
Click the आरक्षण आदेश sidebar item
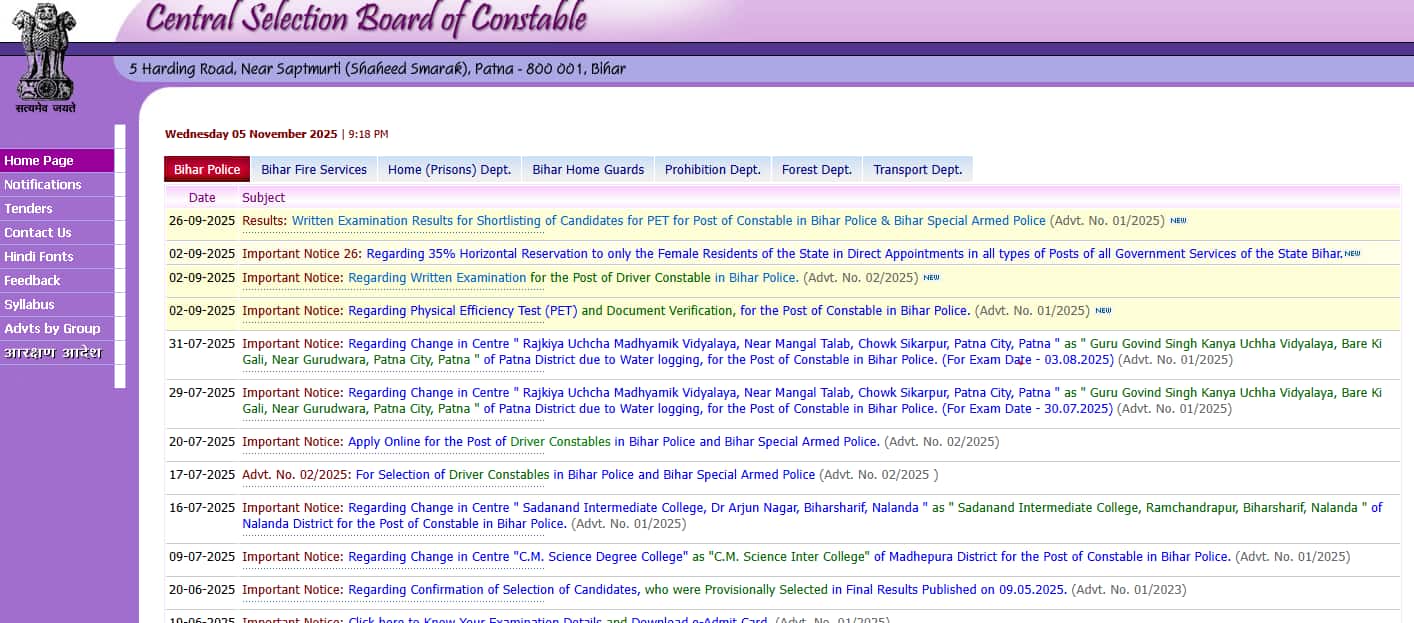(x=52, y=352)
